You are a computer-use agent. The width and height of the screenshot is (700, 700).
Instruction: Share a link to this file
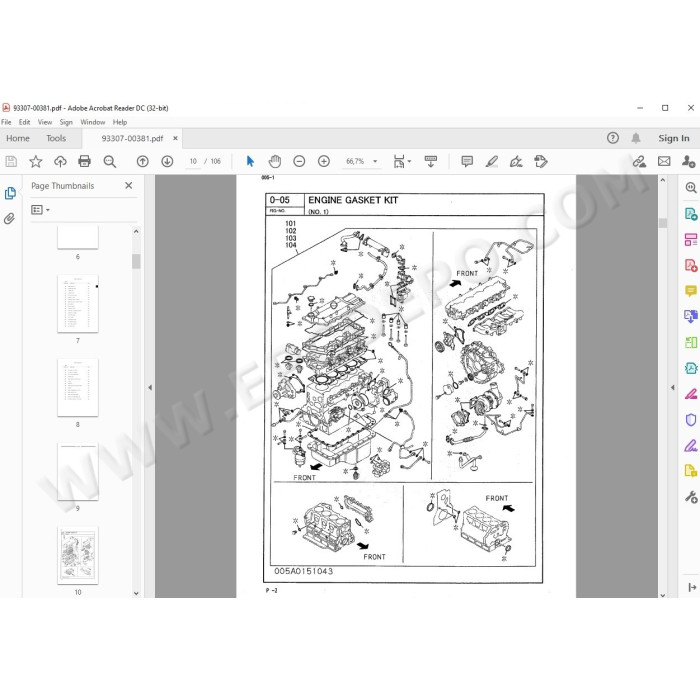[x=639, y=161]
